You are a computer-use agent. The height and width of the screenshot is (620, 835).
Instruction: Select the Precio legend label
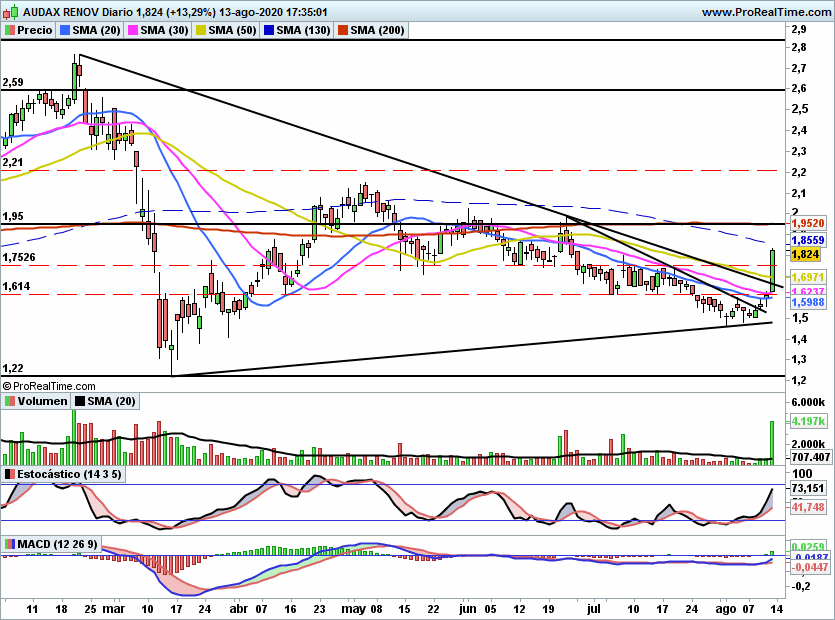[35, 30]
